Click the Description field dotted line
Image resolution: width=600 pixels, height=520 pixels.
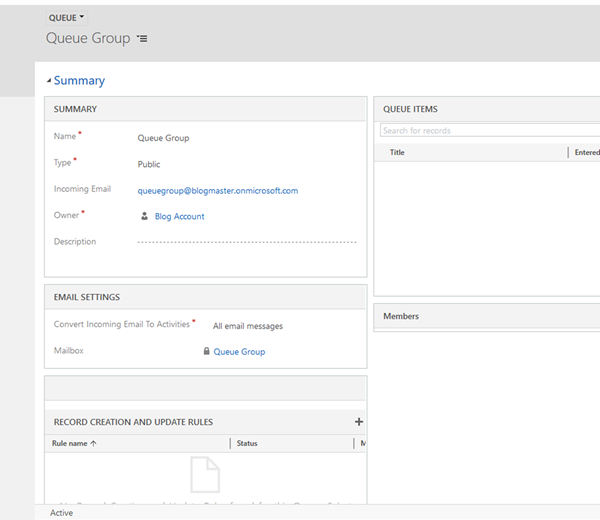point(246,242)
